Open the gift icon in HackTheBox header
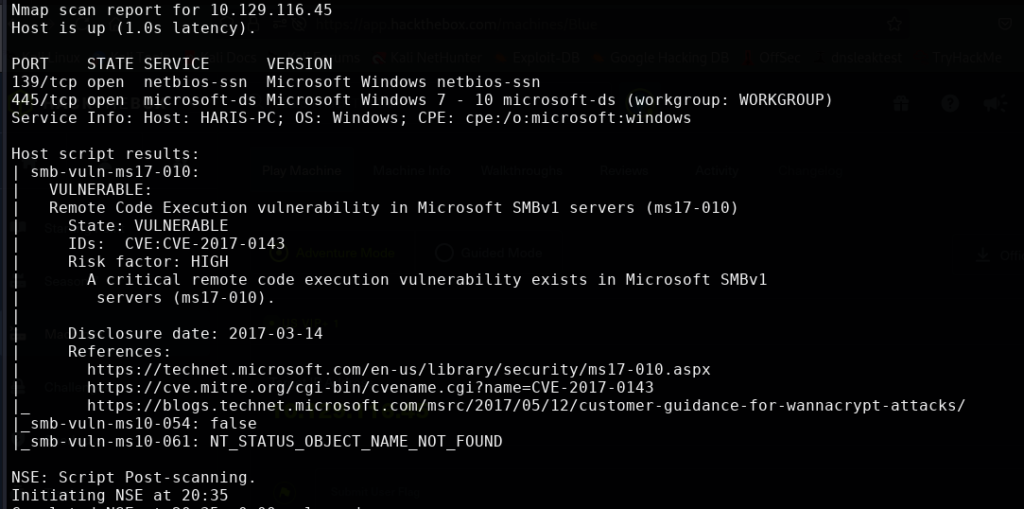Viewport: 1024px width, 509px height. pyautogui.click(x=902, y=103)
